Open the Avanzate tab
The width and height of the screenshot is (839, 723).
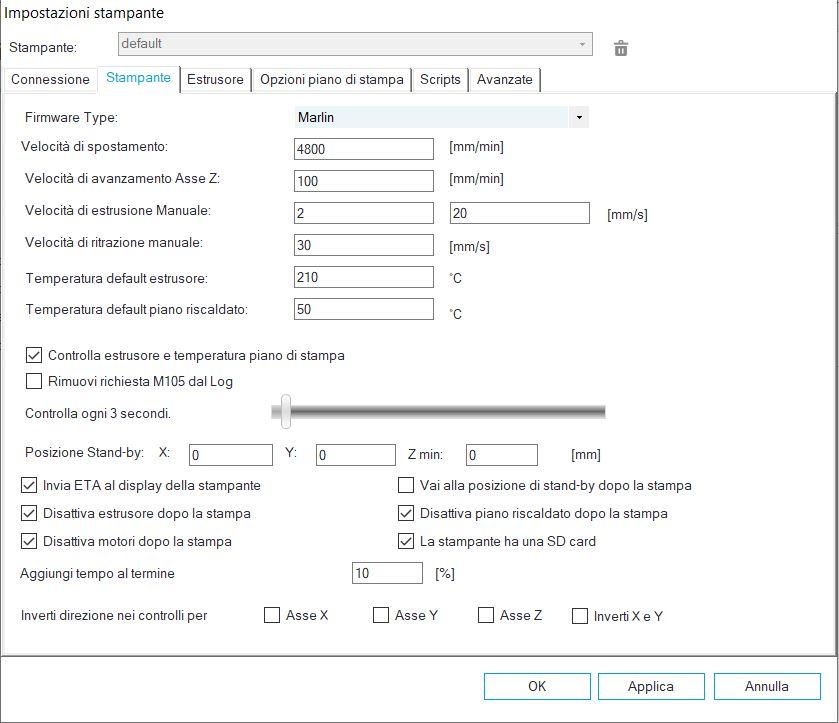(x=505, y=80)
